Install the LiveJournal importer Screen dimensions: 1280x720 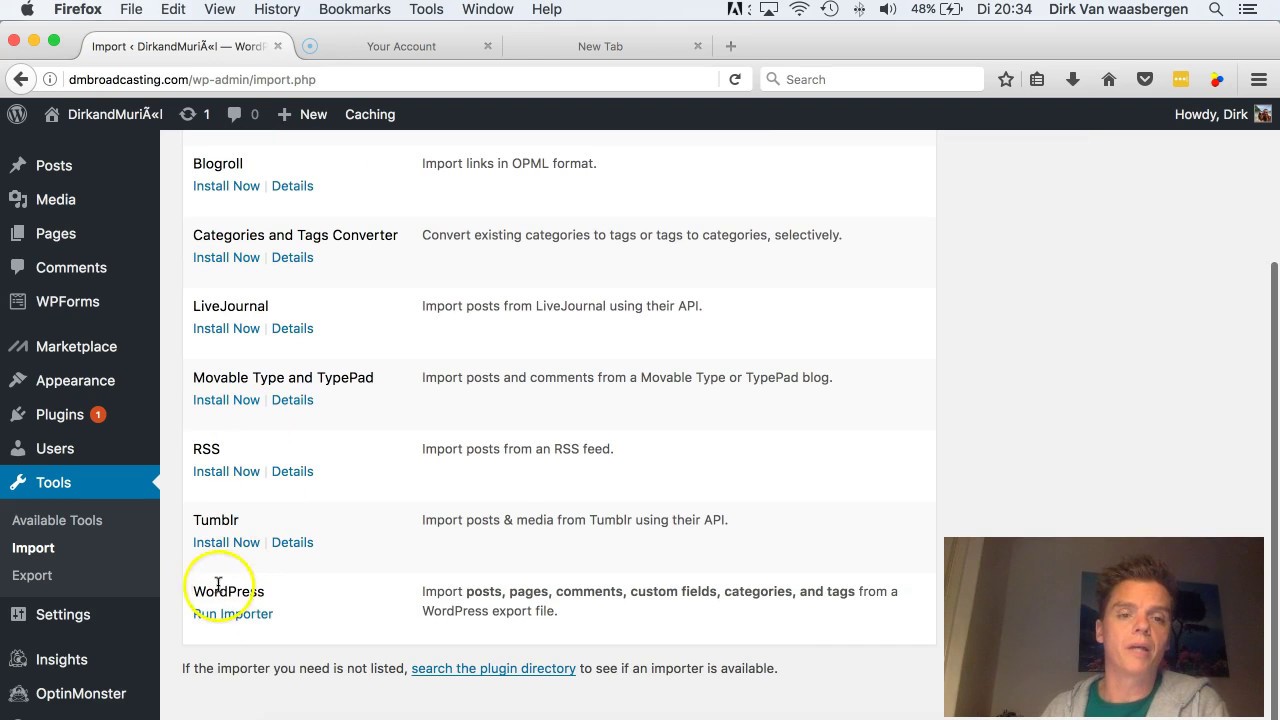click(226, 328)
